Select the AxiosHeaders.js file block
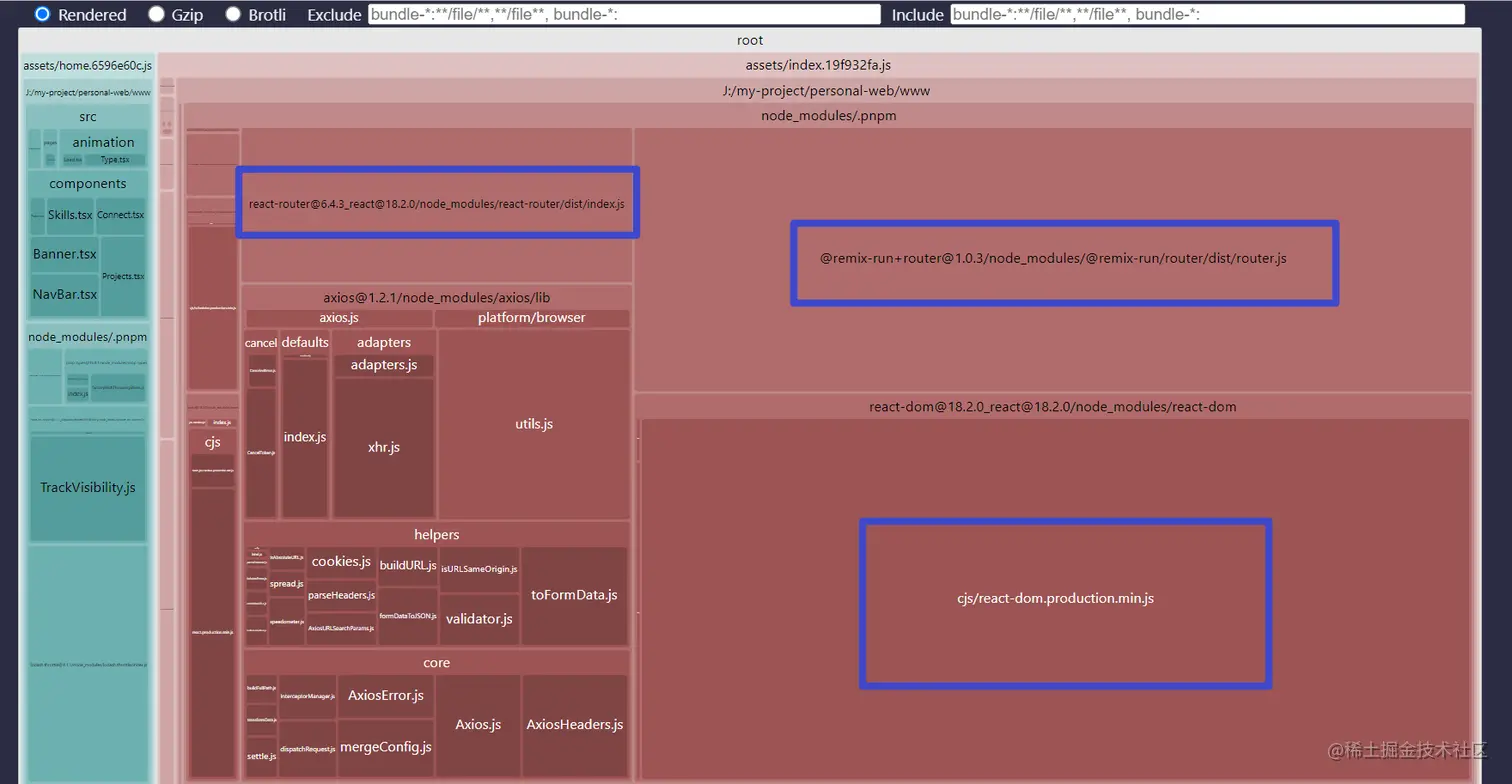 tap(575, 725)
